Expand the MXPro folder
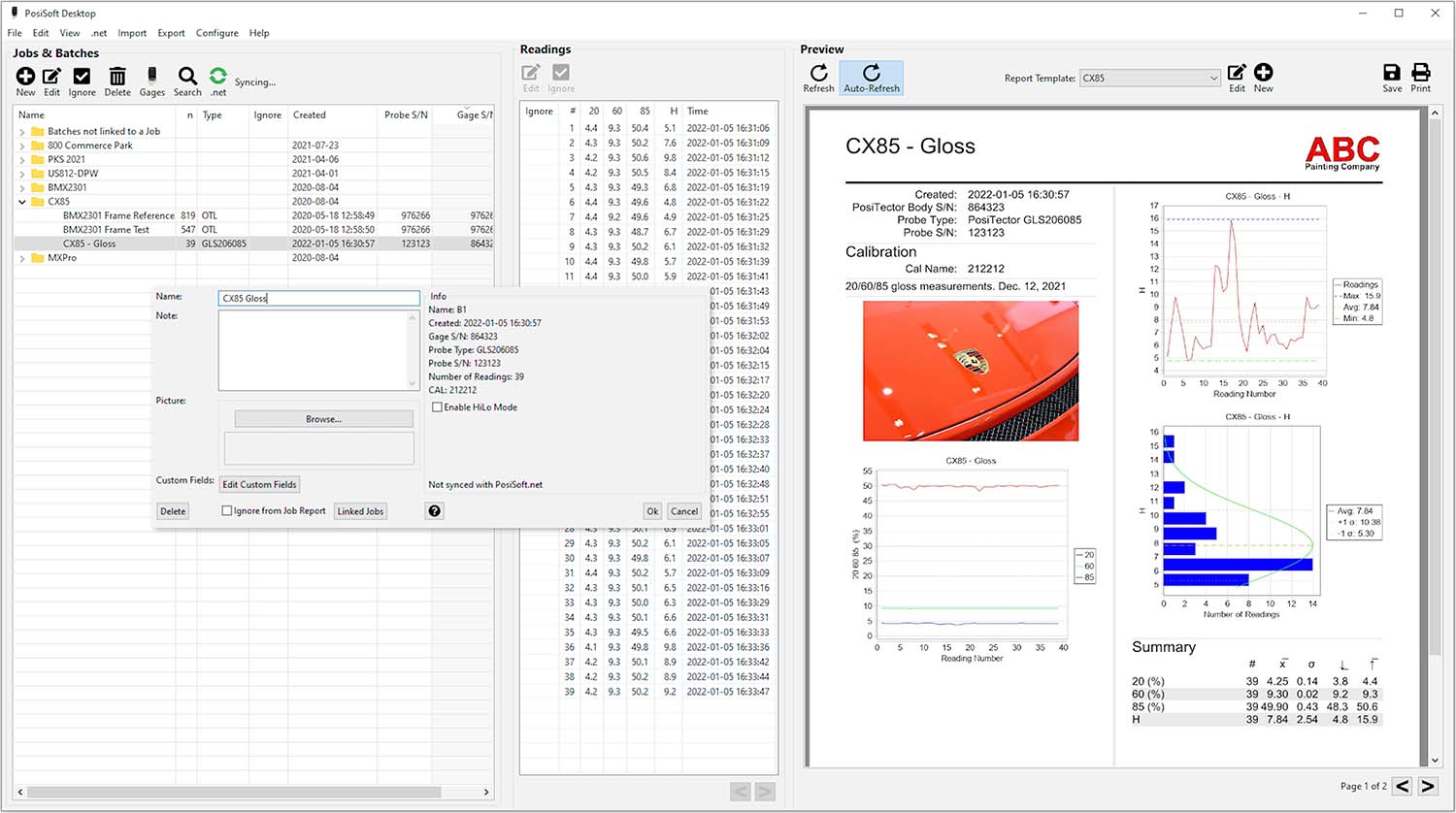 (x=22, y=258)
